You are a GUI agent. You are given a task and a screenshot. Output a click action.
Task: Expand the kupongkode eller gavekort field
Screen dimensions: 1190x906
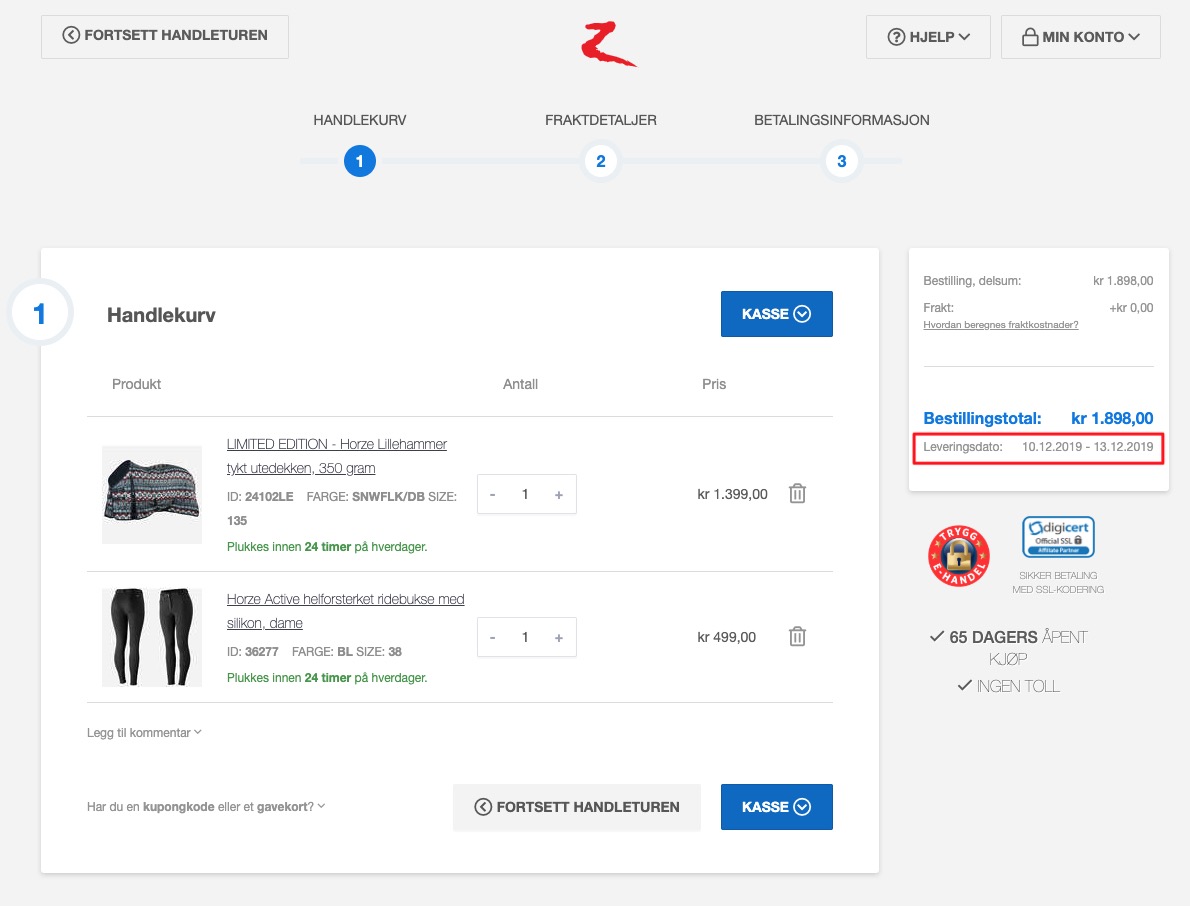tap(206, 807)
